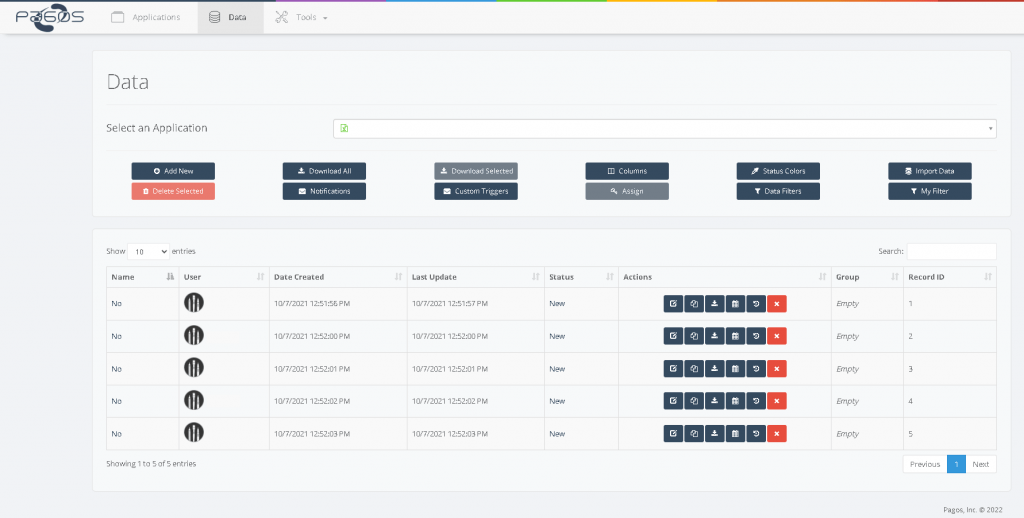The image size is (1024, 518).
Task: Focus the table Search field
Action: point(952,251)
